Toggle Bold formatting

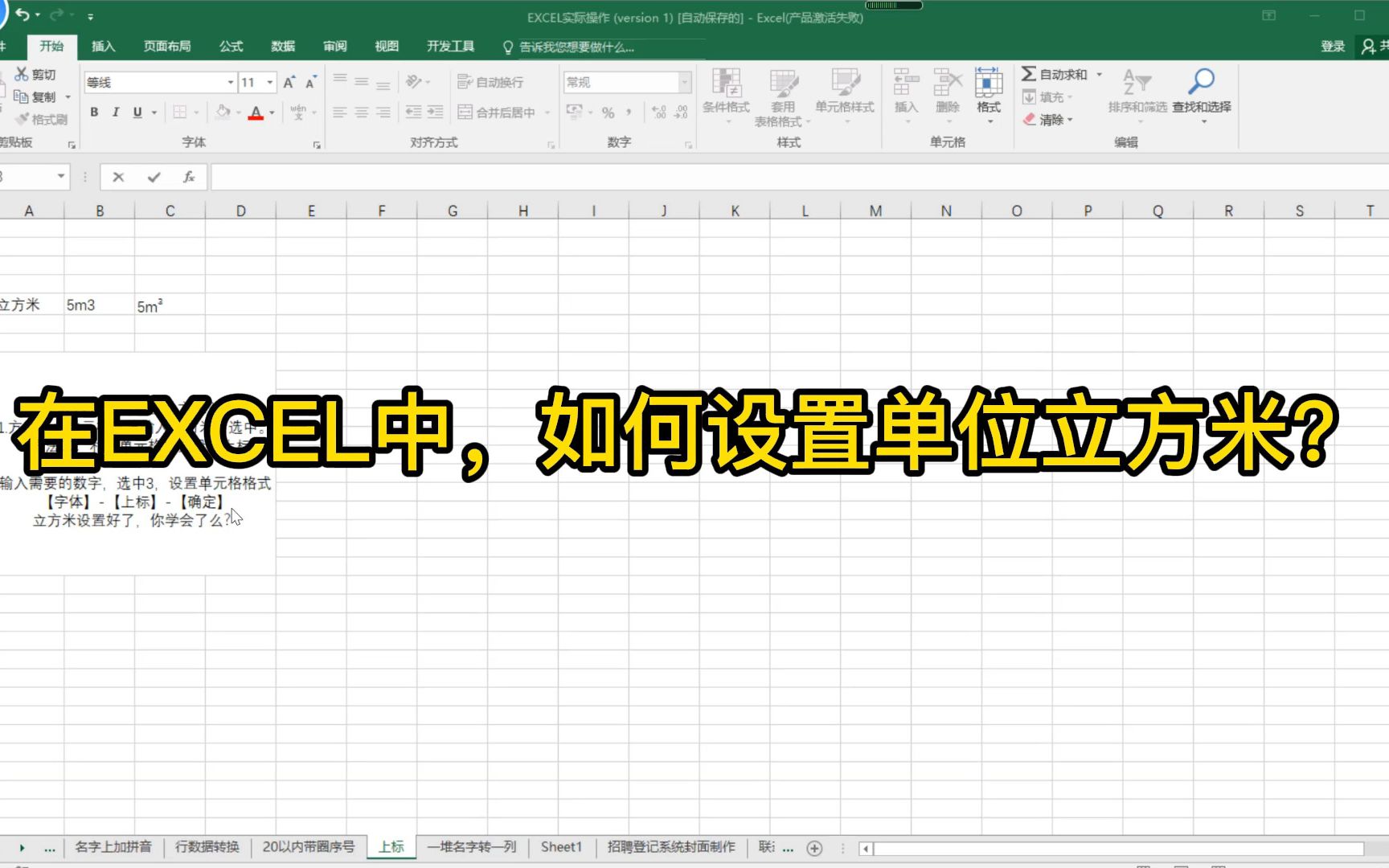[x=95, y=113]
